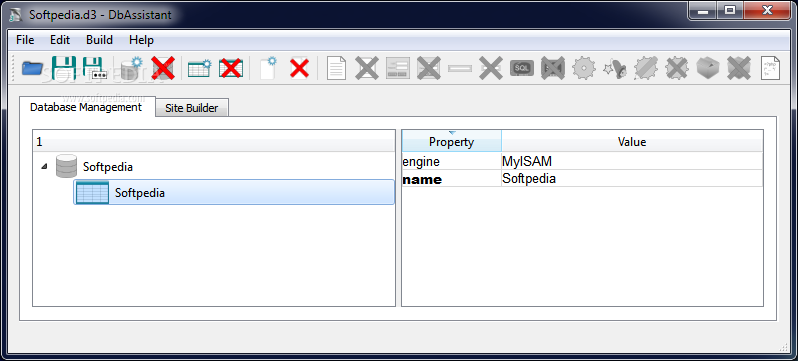
Task: Click the name property cell
Action: [451, 179]
